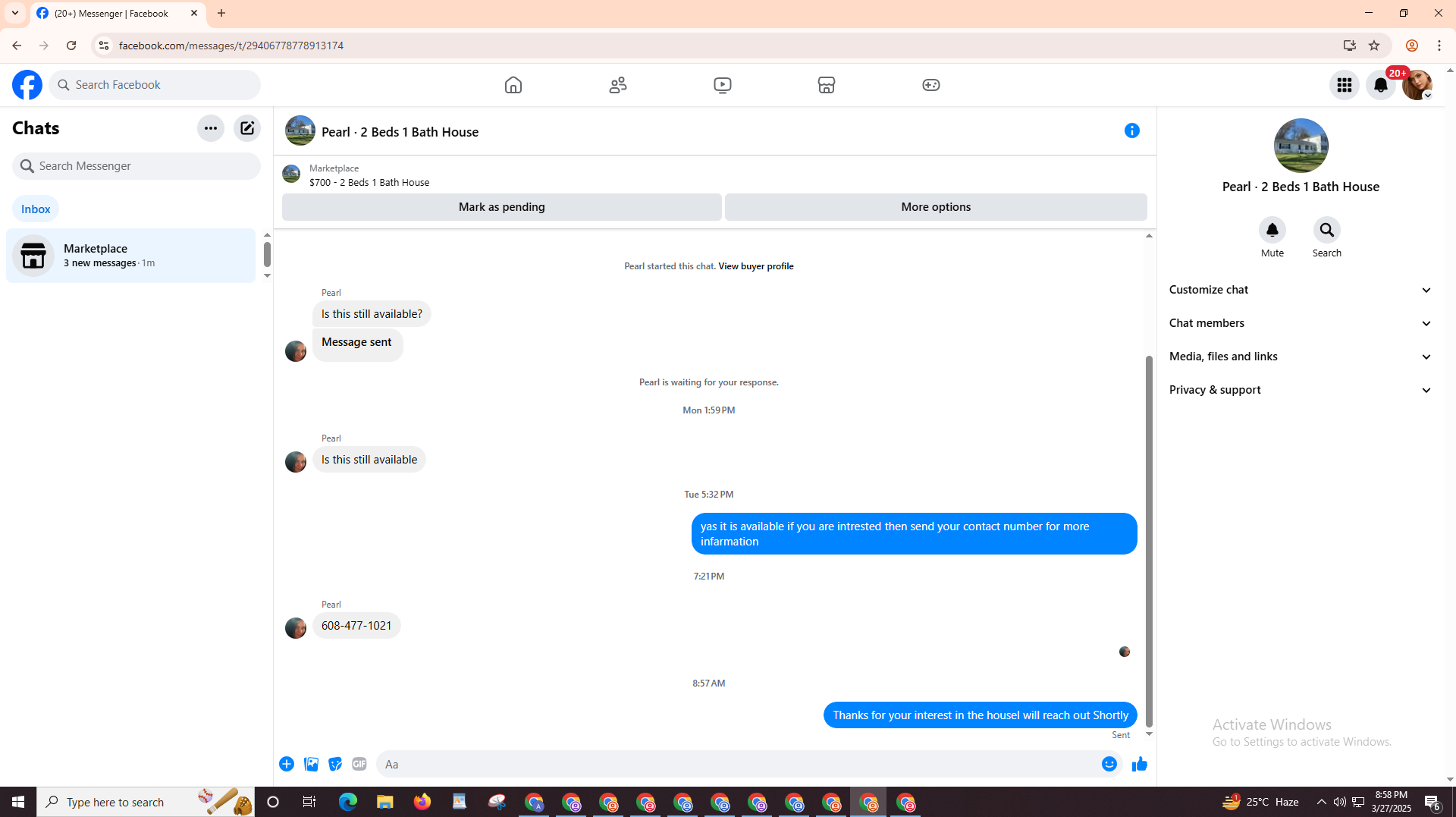Screen dimensions: 1456x817
Task: Click the message text box Aa
Action: pyautogui.click(x=736, y=764)
